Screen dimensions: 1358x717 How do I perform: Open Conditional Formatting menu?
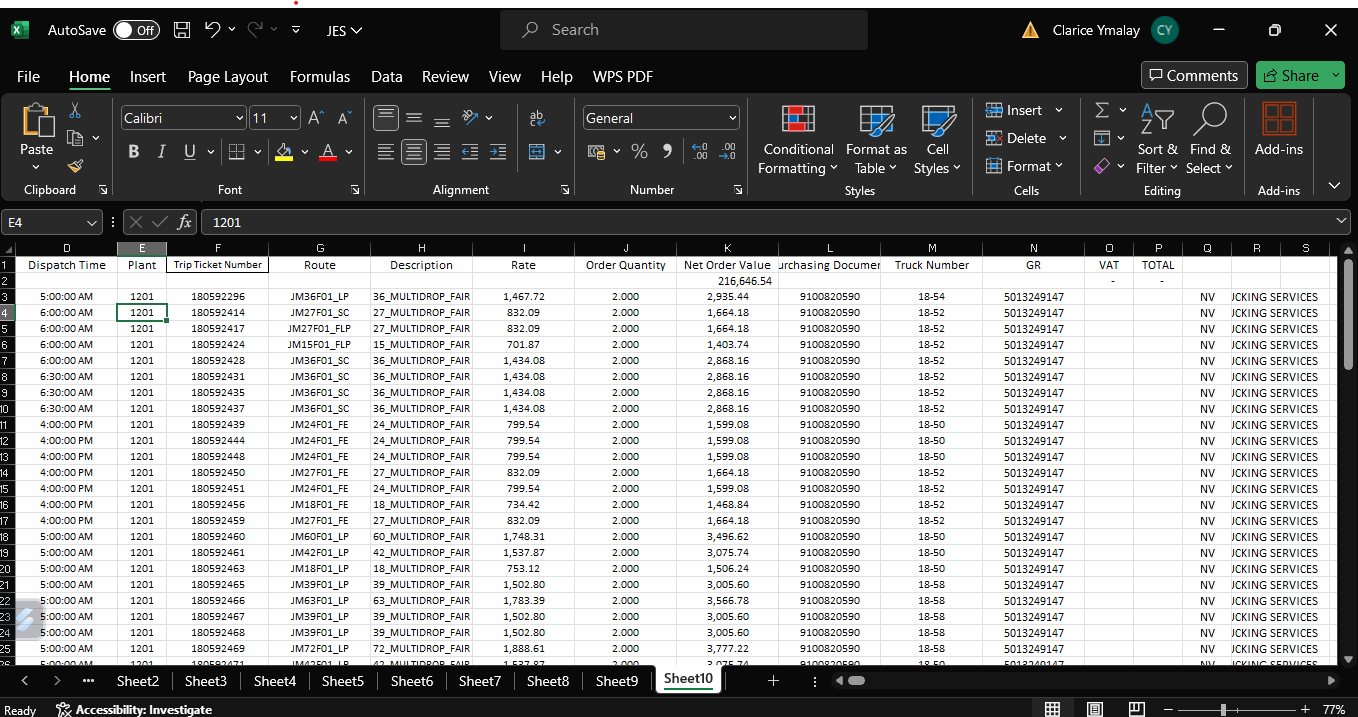pyautogui.click(x=797, y=140)
